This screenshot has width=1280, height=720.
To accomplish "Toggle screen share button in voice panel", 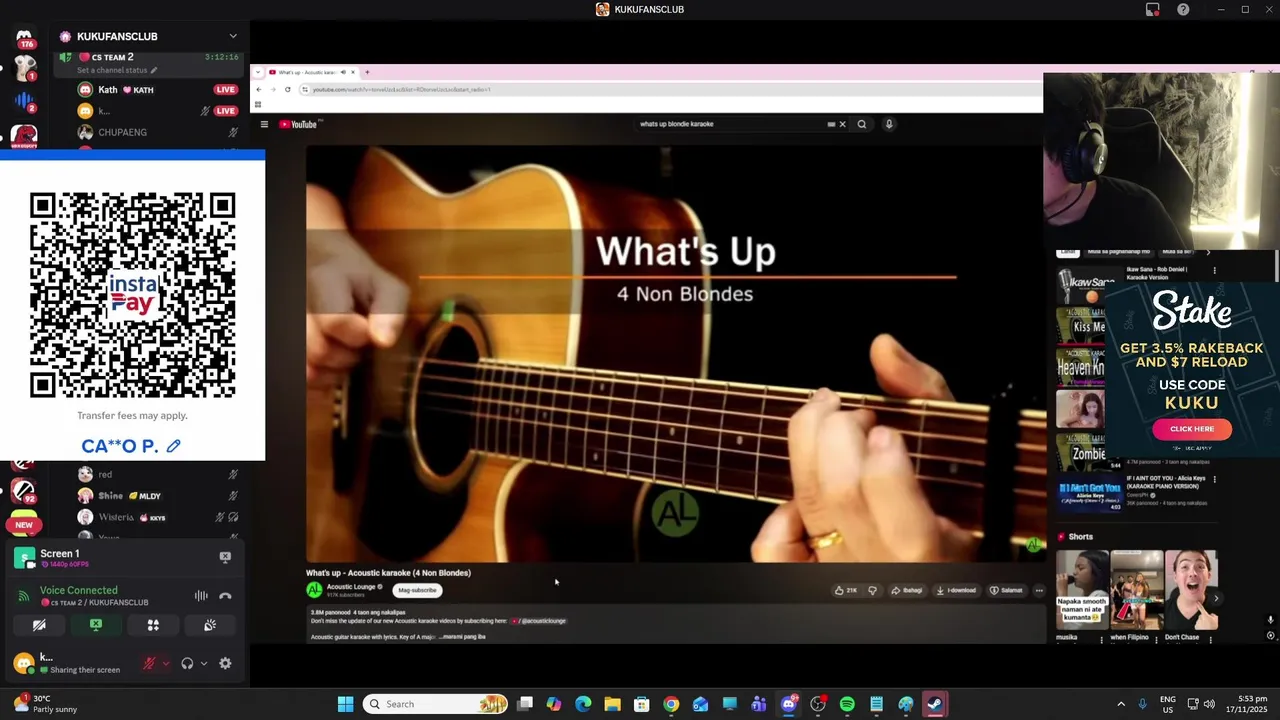I will tap(96, 625).
